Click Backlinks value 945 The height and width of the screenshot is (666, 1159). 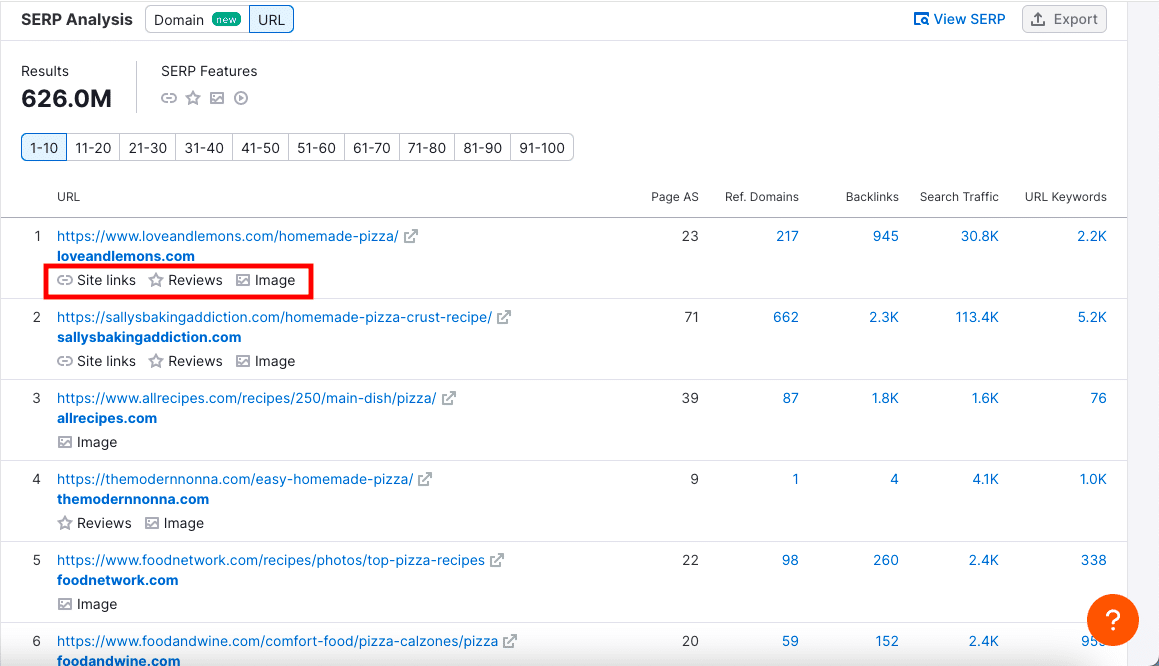(x=886, y=237)
